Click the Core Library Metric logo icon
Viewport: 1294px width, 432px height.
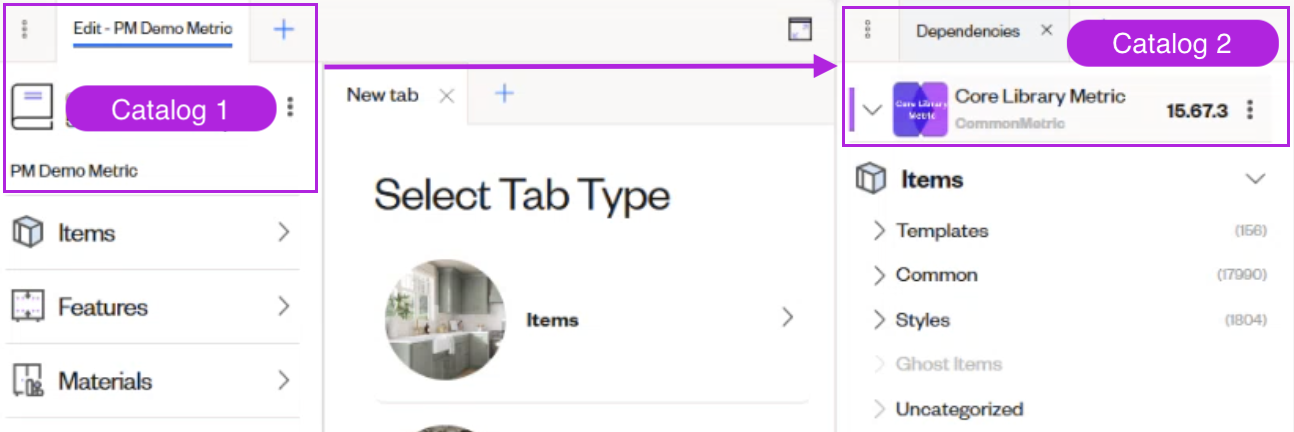[919, 109]
